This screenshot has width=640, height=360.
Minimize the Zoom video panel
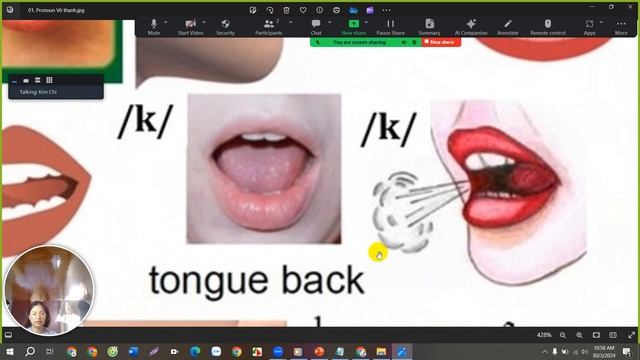(15, 80)
